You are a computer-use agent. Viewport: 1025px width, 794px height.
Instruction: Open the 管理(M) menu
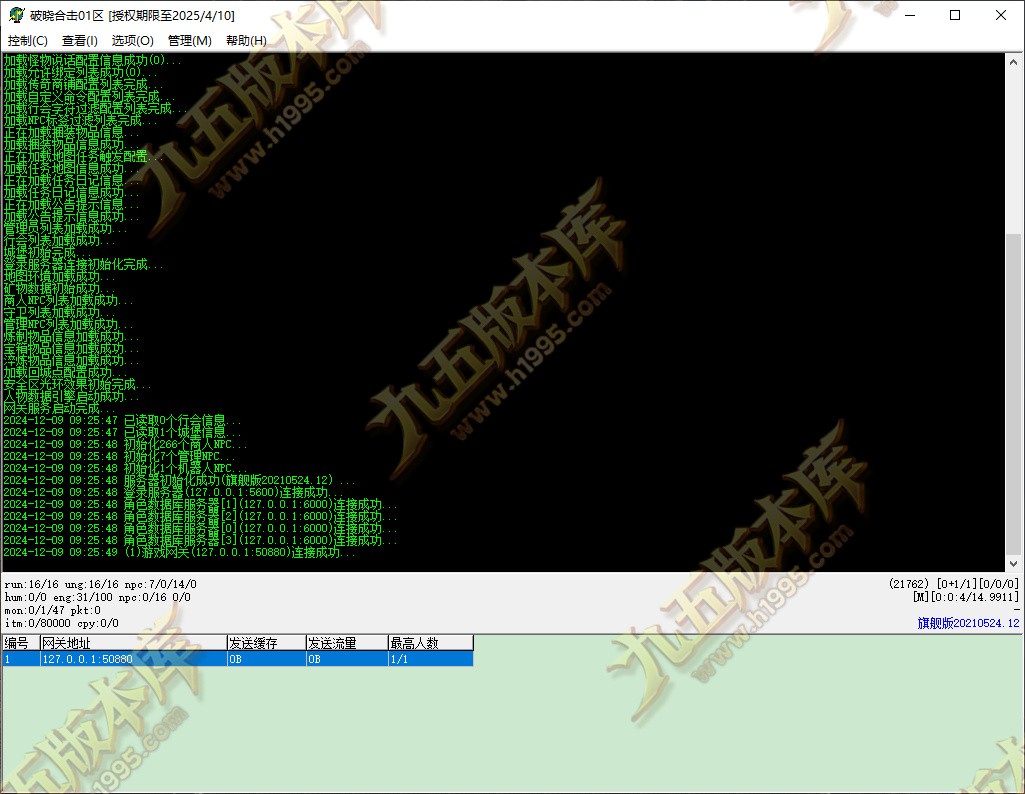(x=190, y=41)
